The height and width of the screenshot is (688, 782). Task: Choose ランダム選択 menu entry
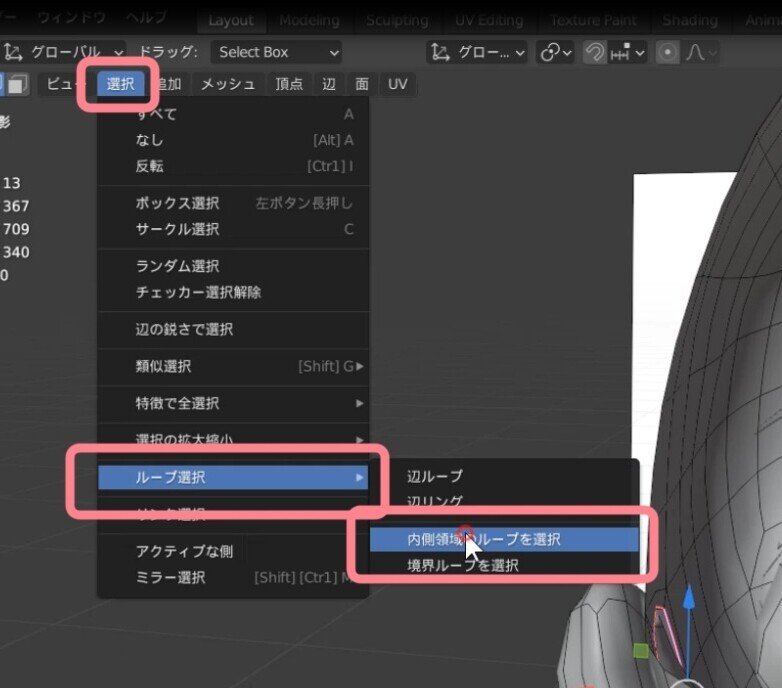click(x=233, y=266)
